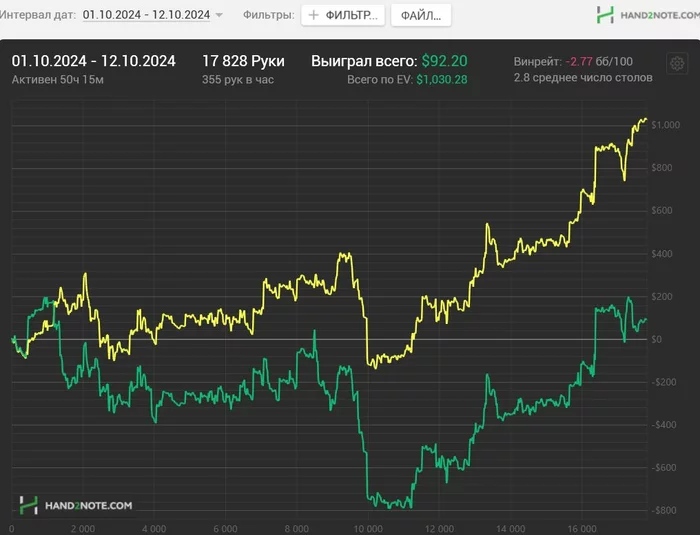Click the plus icon on ФИЛЬТР button
The image size is (700, 535).
[313, 15]
